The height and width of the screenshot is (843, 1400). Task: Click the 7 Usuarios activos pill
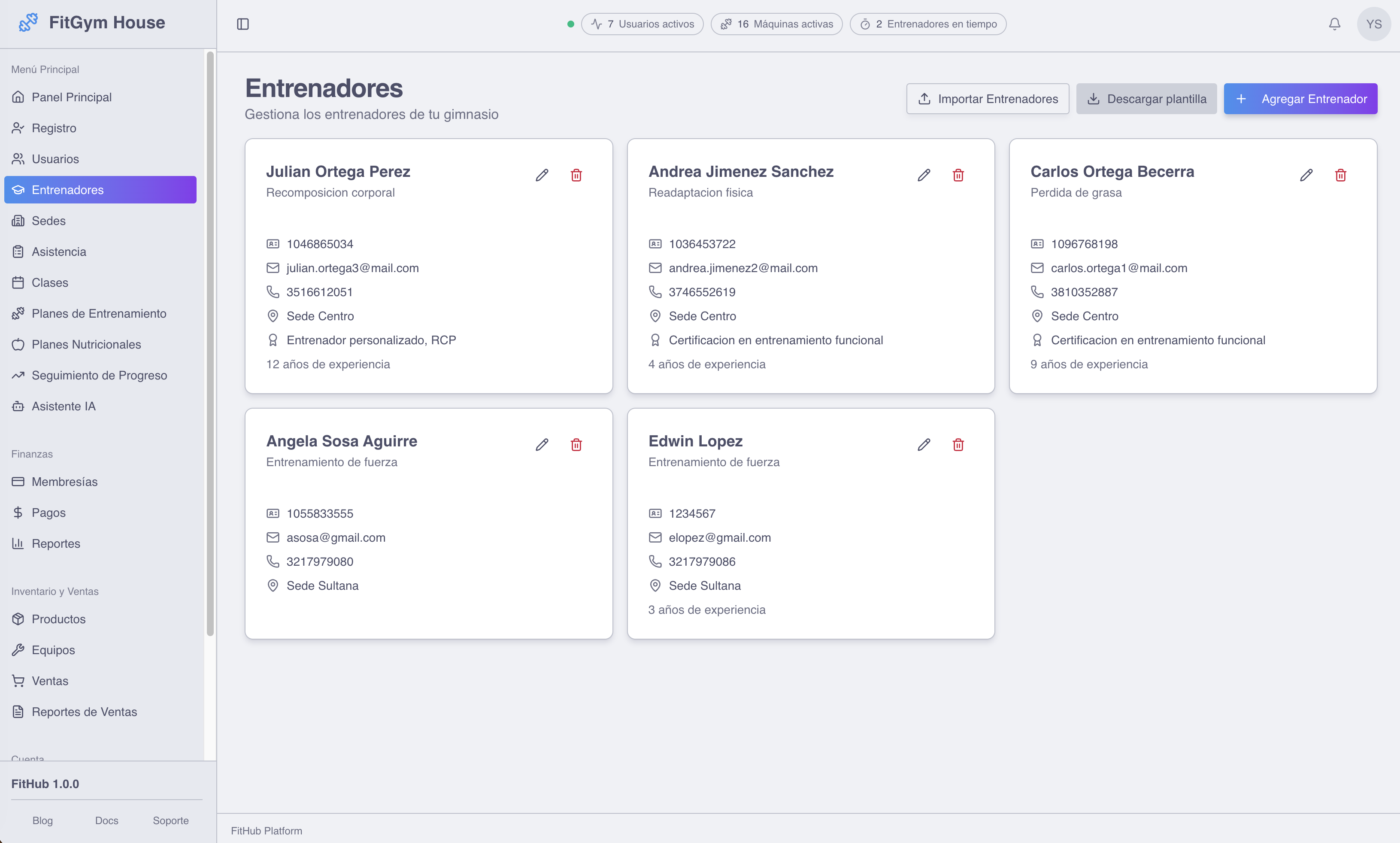tap(642, 24)
